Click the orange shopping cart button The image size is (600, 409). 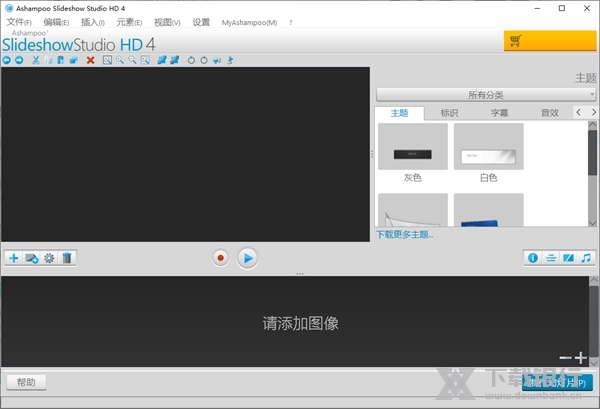tap(550, 41)
